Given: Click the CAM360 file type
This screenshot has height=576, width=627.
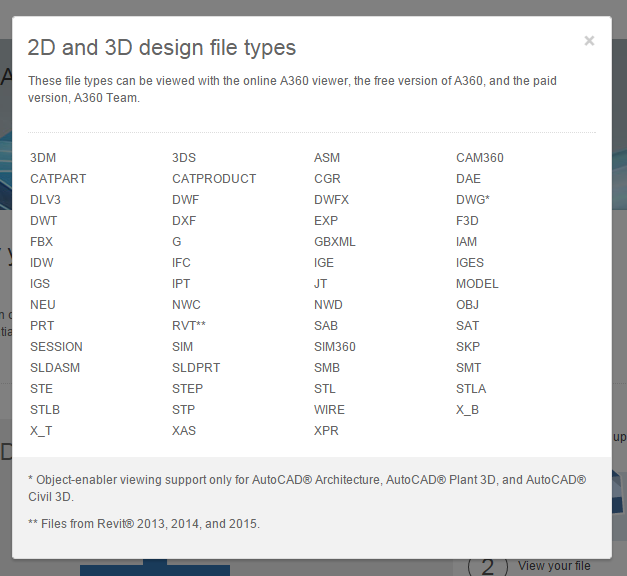Looking at the screenshot, I should 480,158.
